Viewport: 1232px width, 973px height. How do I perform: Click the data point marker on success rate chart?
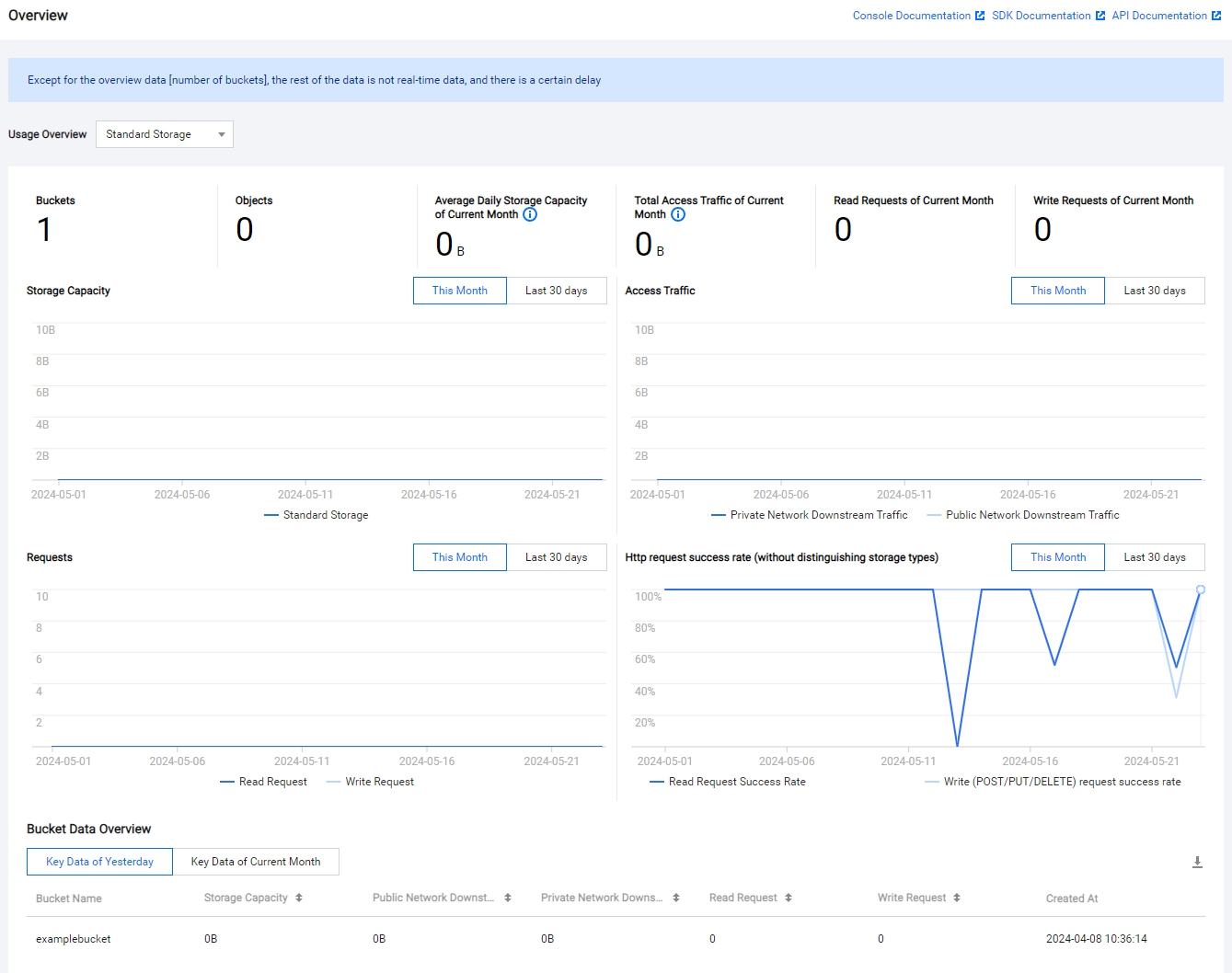coord(1201,590)
